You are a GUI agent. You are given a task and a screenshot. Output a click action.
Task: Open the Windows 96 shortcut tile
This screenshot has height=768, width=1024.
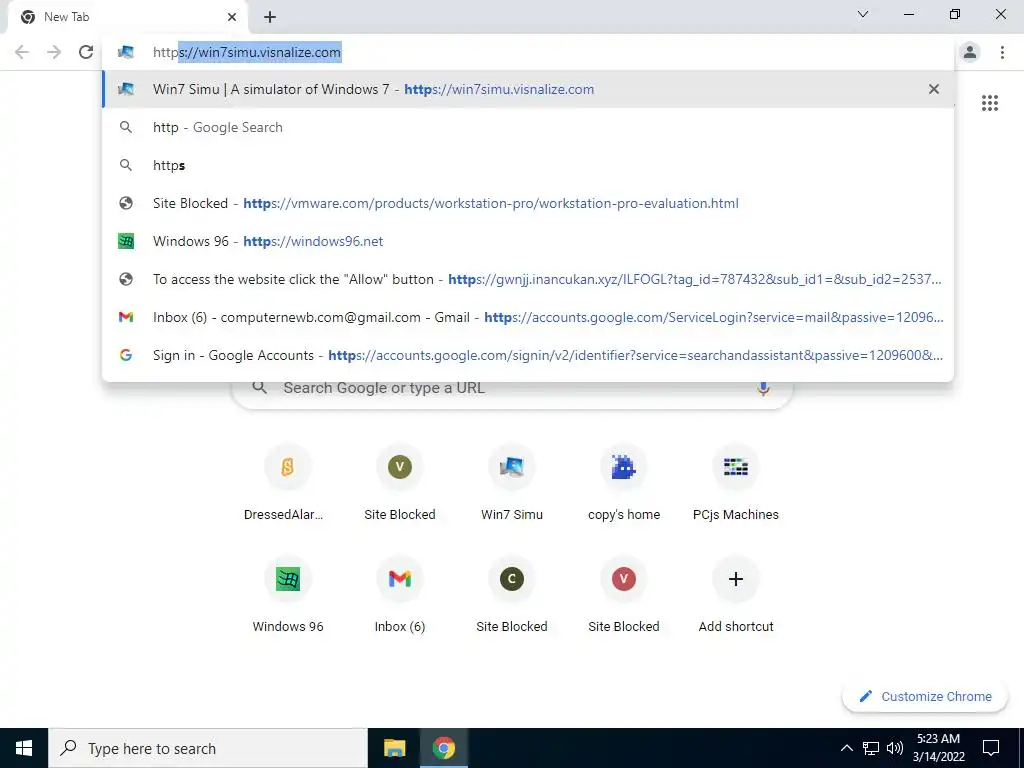[287, 596]
